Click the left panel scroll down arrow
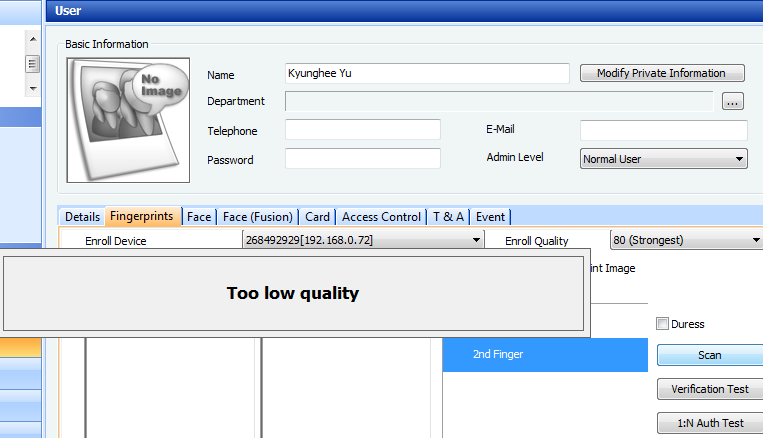Screen dimensions: 763x438 pos(32,88)
